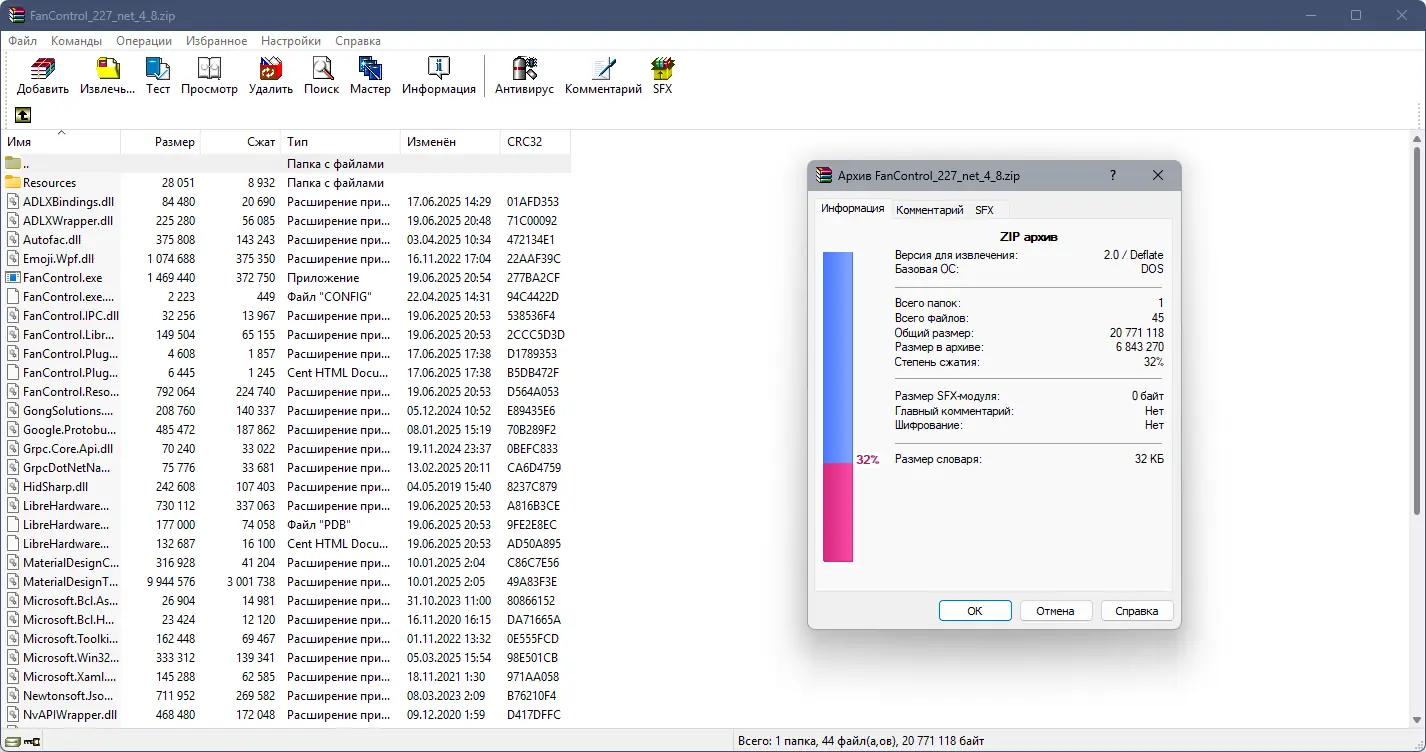The width and height of the screenshot is (1426, 752).
Task: Select the FanControl.IPC.dll row
Action: pos(286,315)
